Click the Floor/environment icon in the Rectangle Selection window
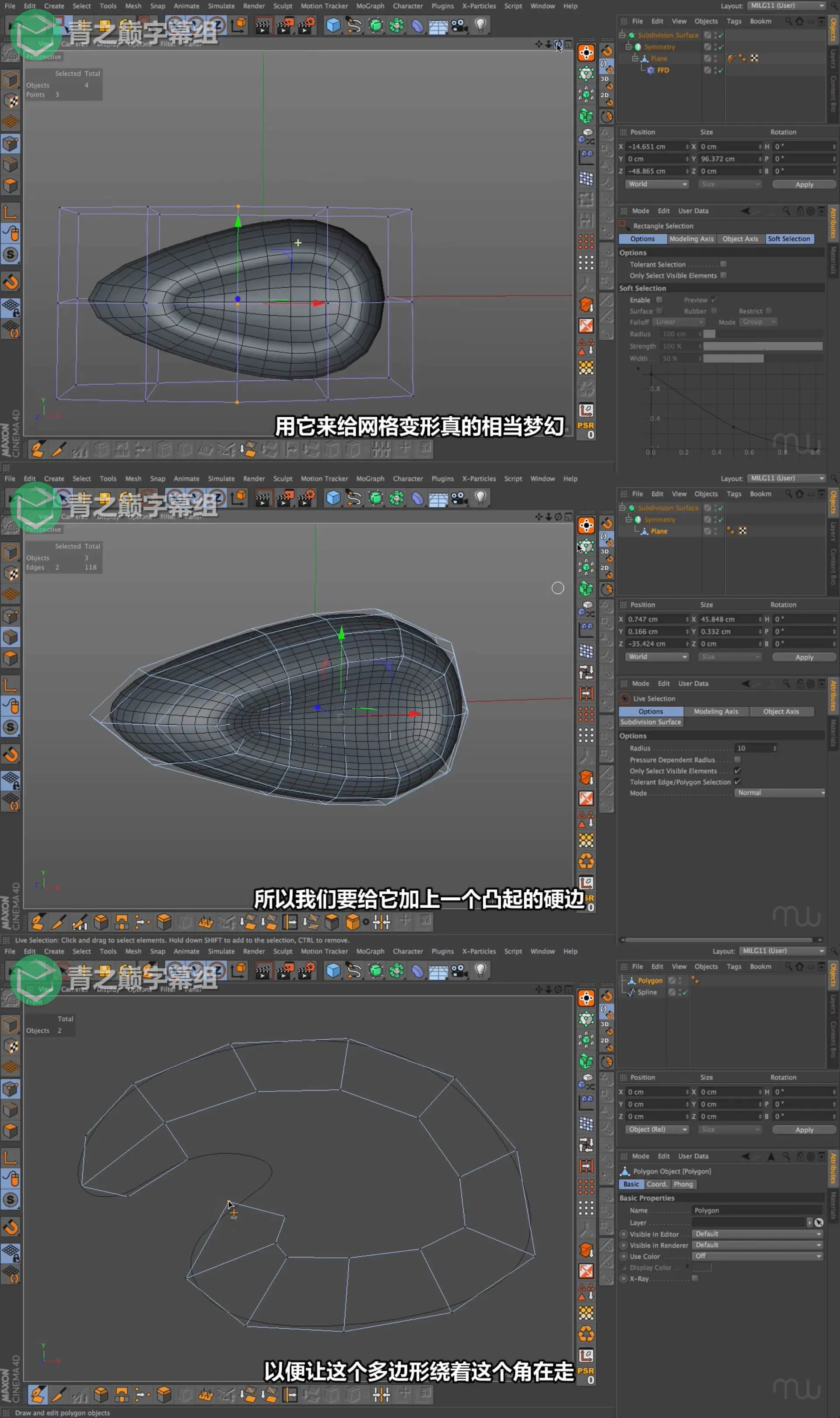The width and height of the screenshot is (840, 1418). tap(438, 25)
